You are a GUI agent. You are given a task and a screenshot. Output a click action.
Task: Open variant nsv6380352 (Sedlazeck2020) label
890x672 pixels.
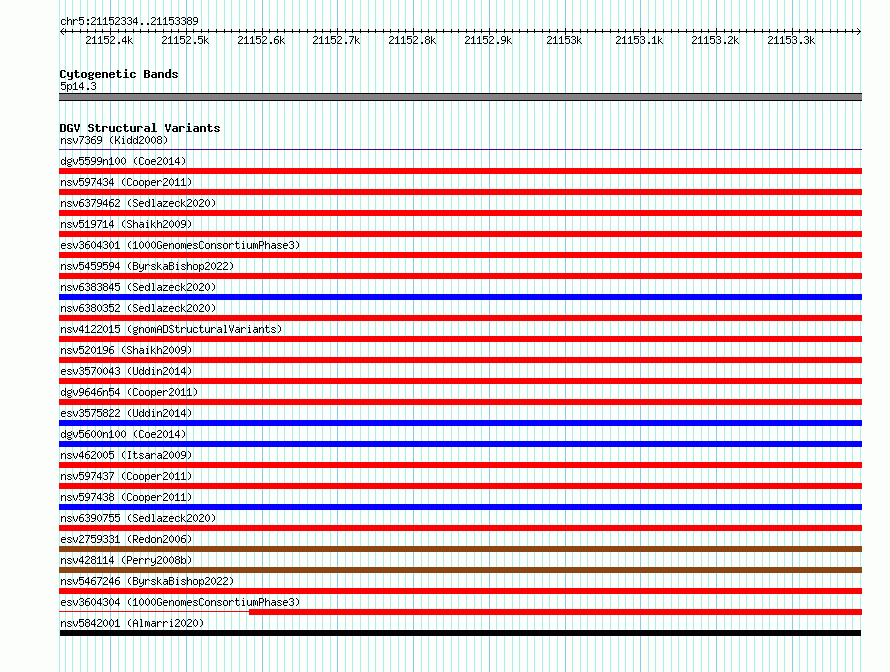click(x=138, y=308)
